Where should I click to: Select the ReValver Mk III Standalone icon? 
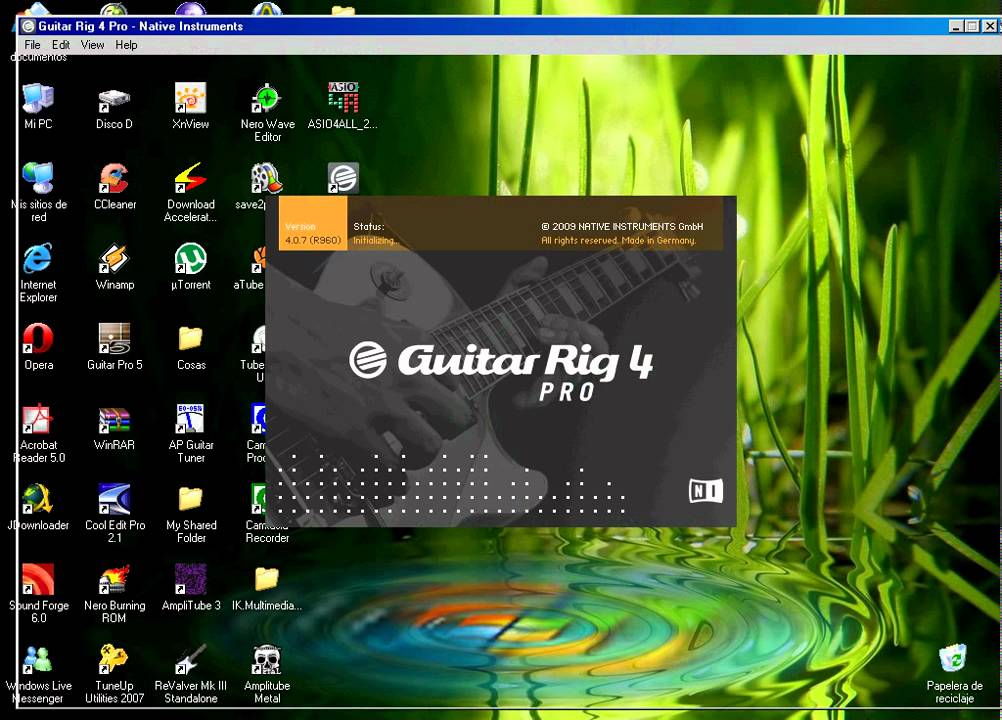190,660
